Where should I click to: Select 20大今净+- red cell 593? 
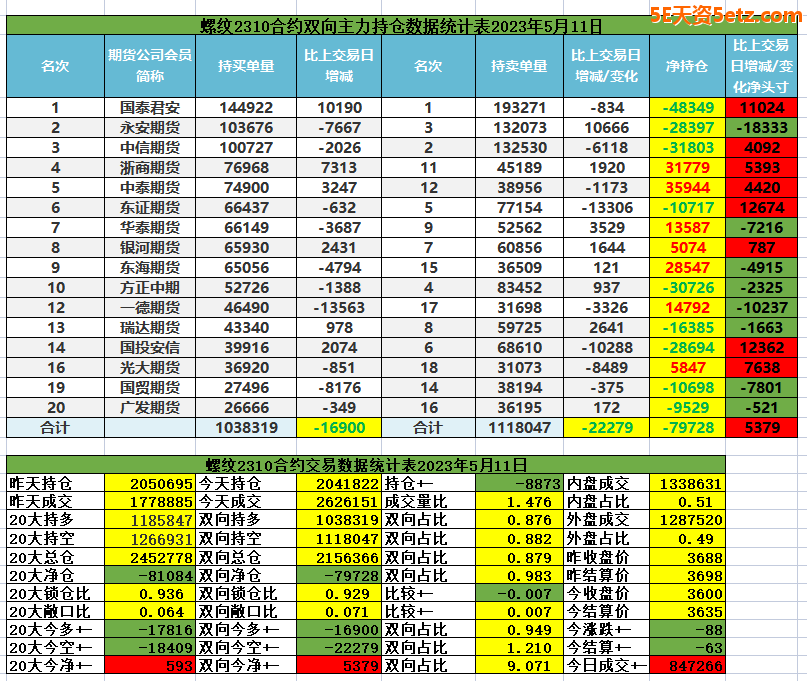[x=150, y=666]
